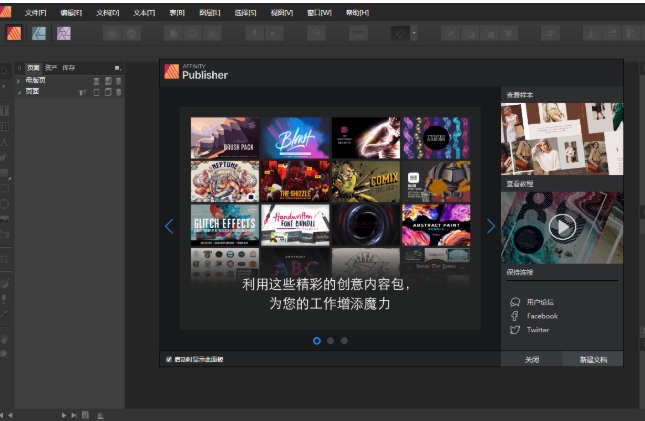Viewport: 645px width, 421px height.
Task: Switch to the 库存 panel tab
Action: coord(69,68)
